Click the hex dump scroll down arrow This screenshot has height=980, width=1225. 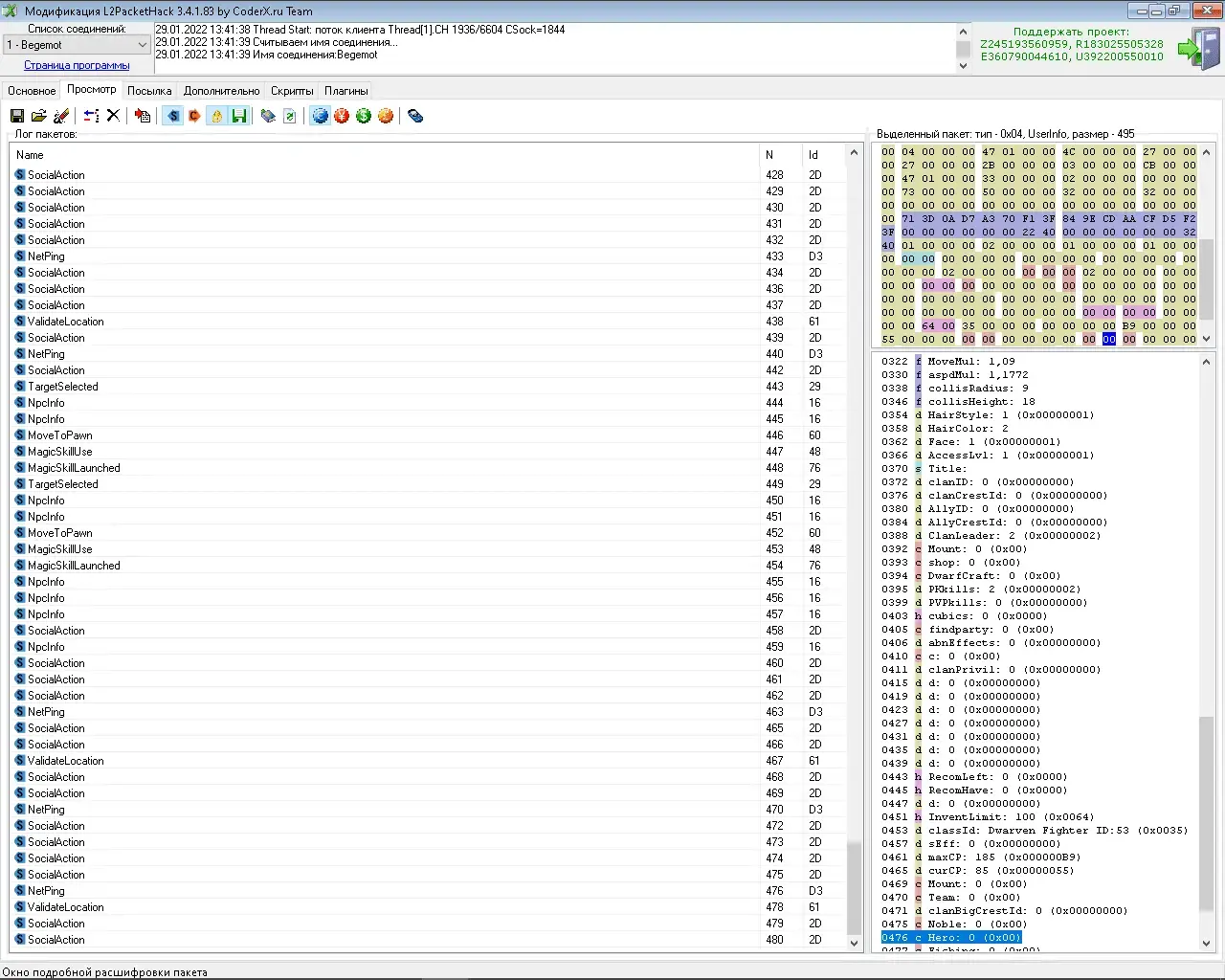tap(1206, 339)
